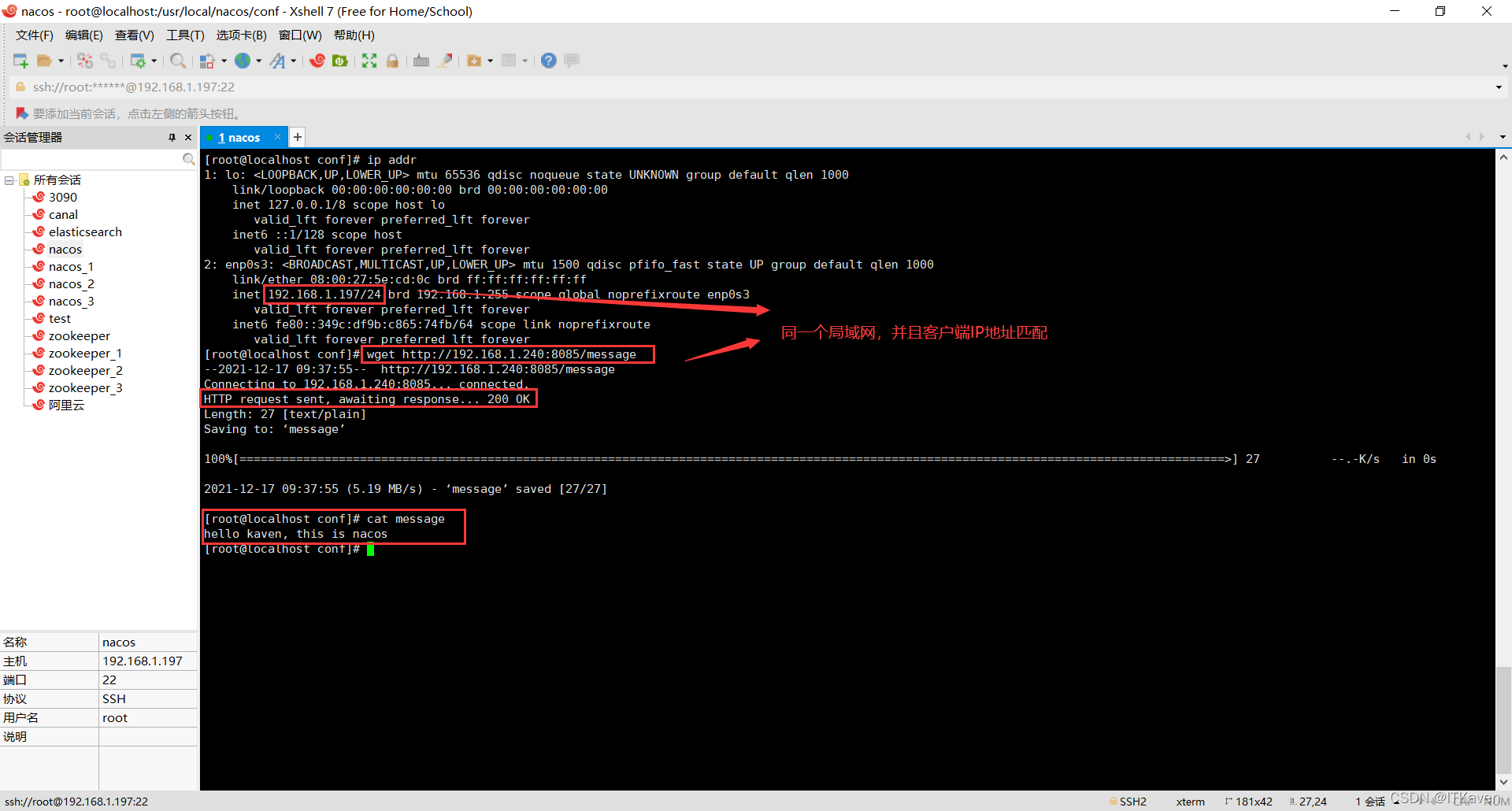This screenshot has height=811, width=1512.
Task: Open the 编辑(E) menu
Action: [84, 35]
